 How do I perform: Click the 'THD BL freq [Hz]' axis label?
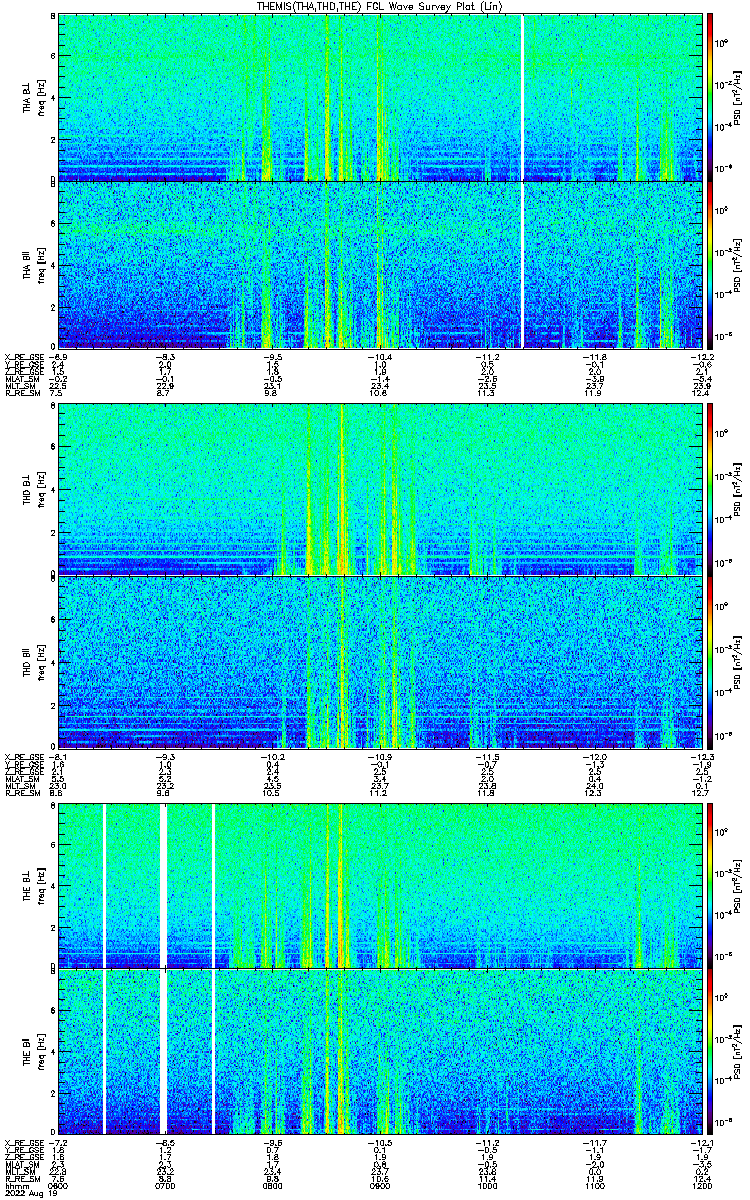pyautogui.click(x=33, y=490)
